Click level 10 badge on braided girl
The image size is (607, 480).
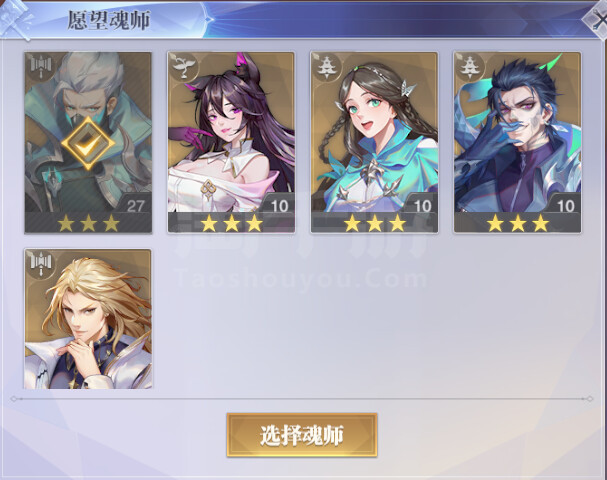click(x=422, y=205)
